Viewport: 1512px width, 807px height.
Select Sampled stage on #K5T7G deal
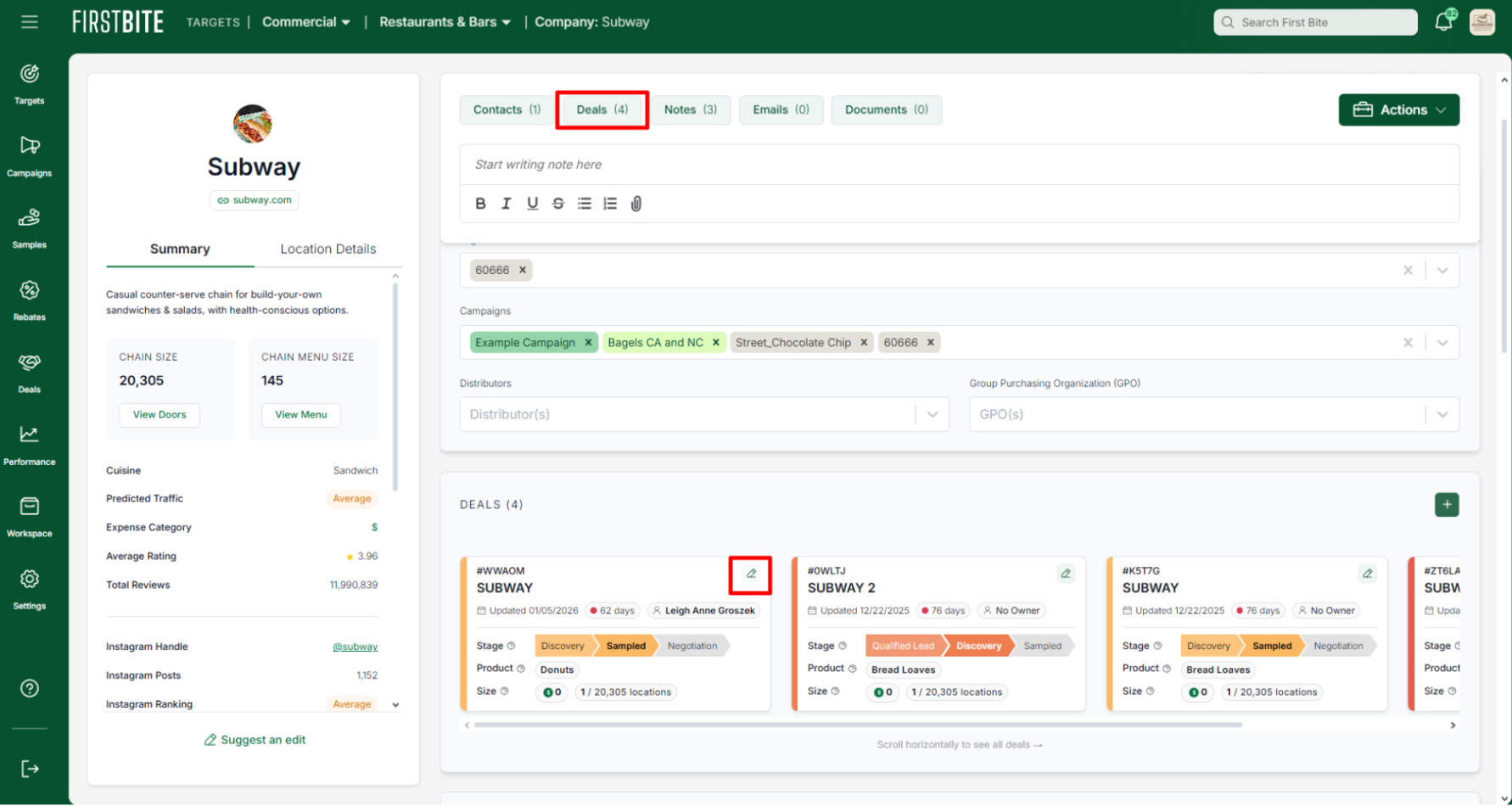(x=1272, y=647)
